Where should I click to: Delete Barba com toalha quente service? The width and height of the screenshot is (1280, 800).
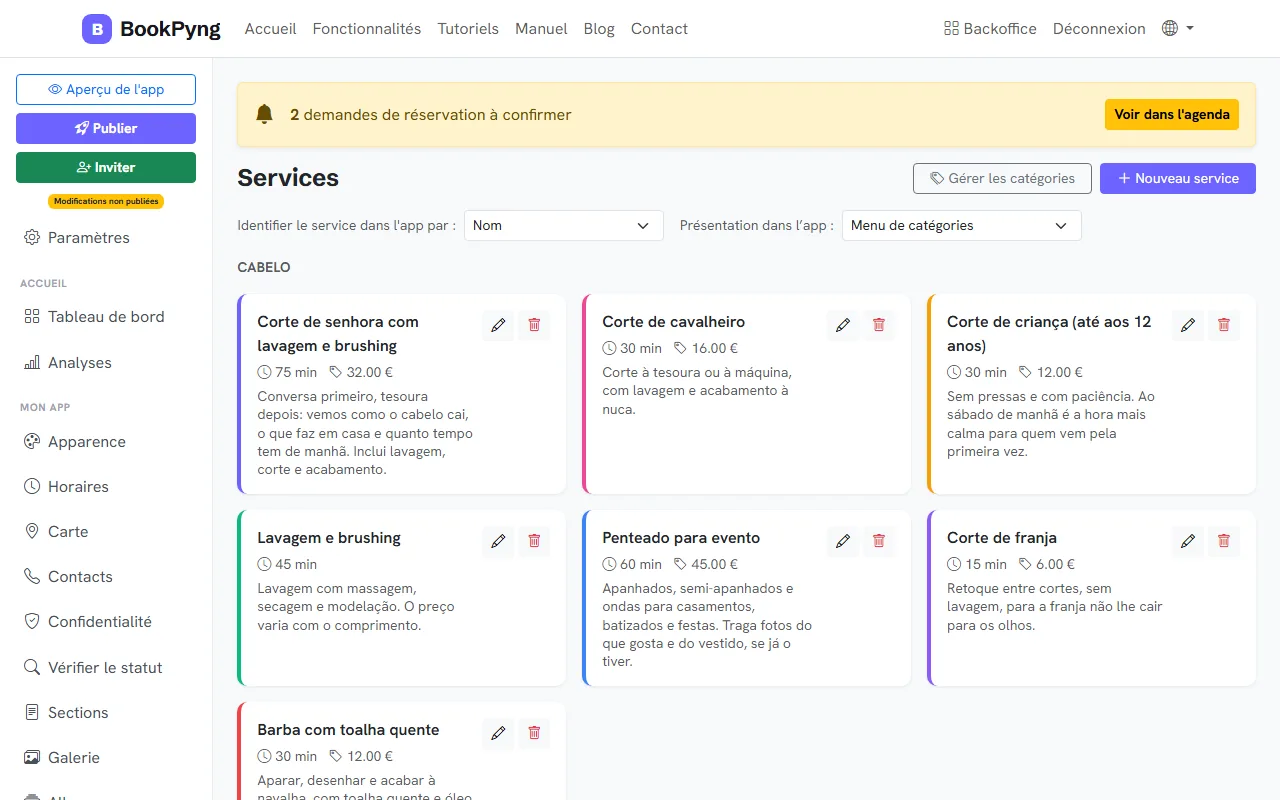tap(534, 733)
